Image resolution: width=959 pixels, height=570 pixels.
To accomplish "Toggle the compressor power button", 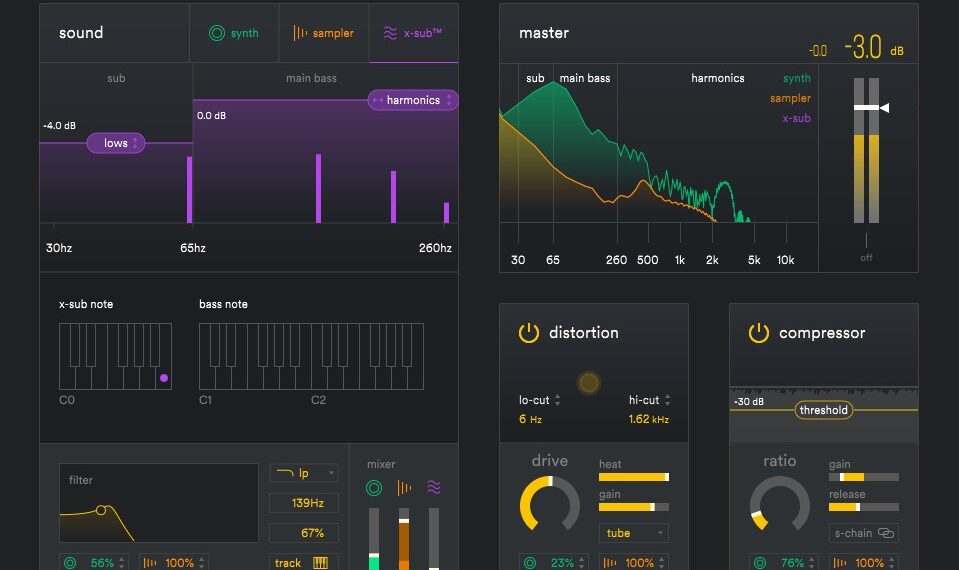I will (x=758, y=333).
